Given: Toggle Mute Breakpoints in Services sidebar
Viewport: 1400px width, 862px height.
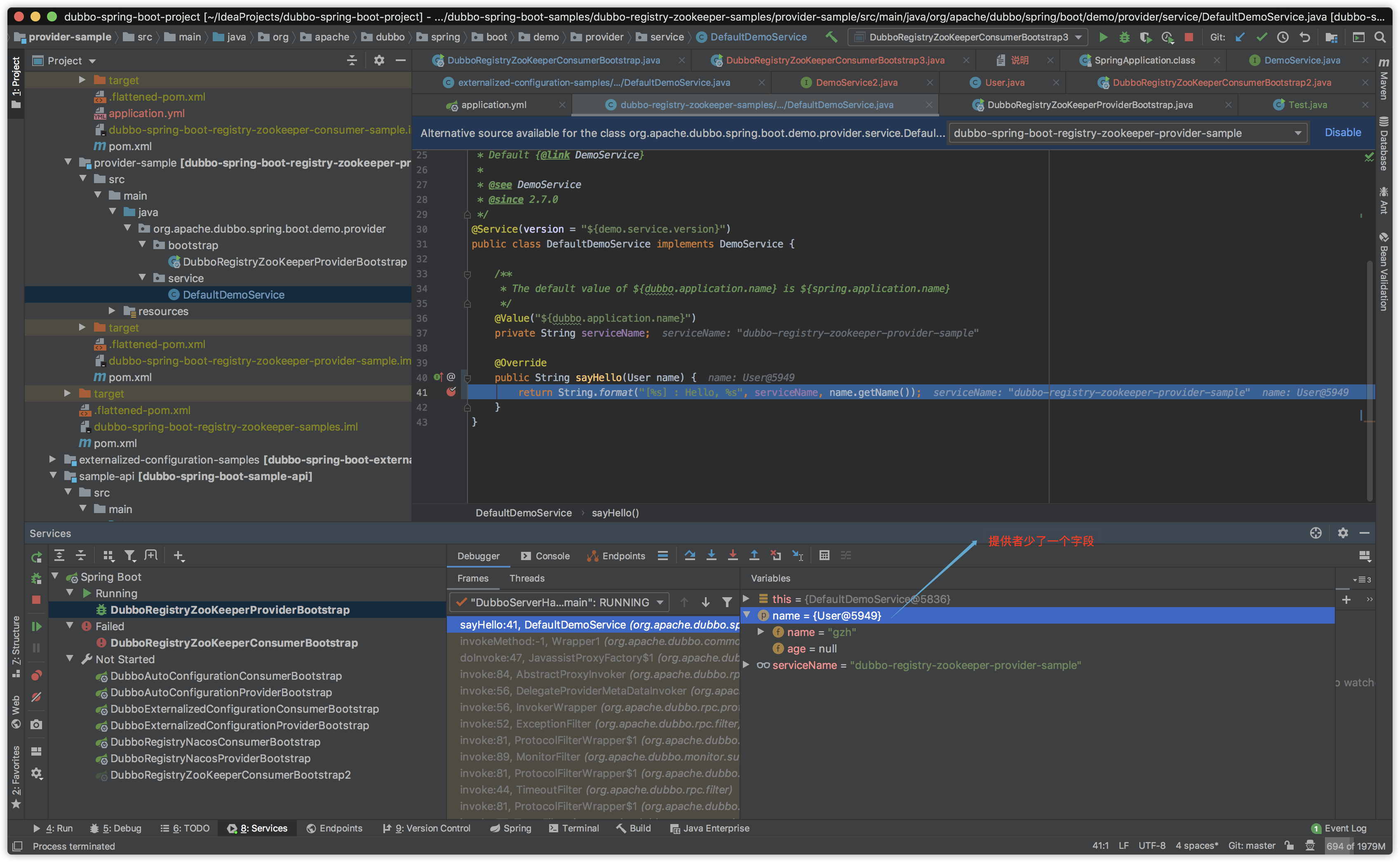Looking at the screenshot, I should 36,697.
